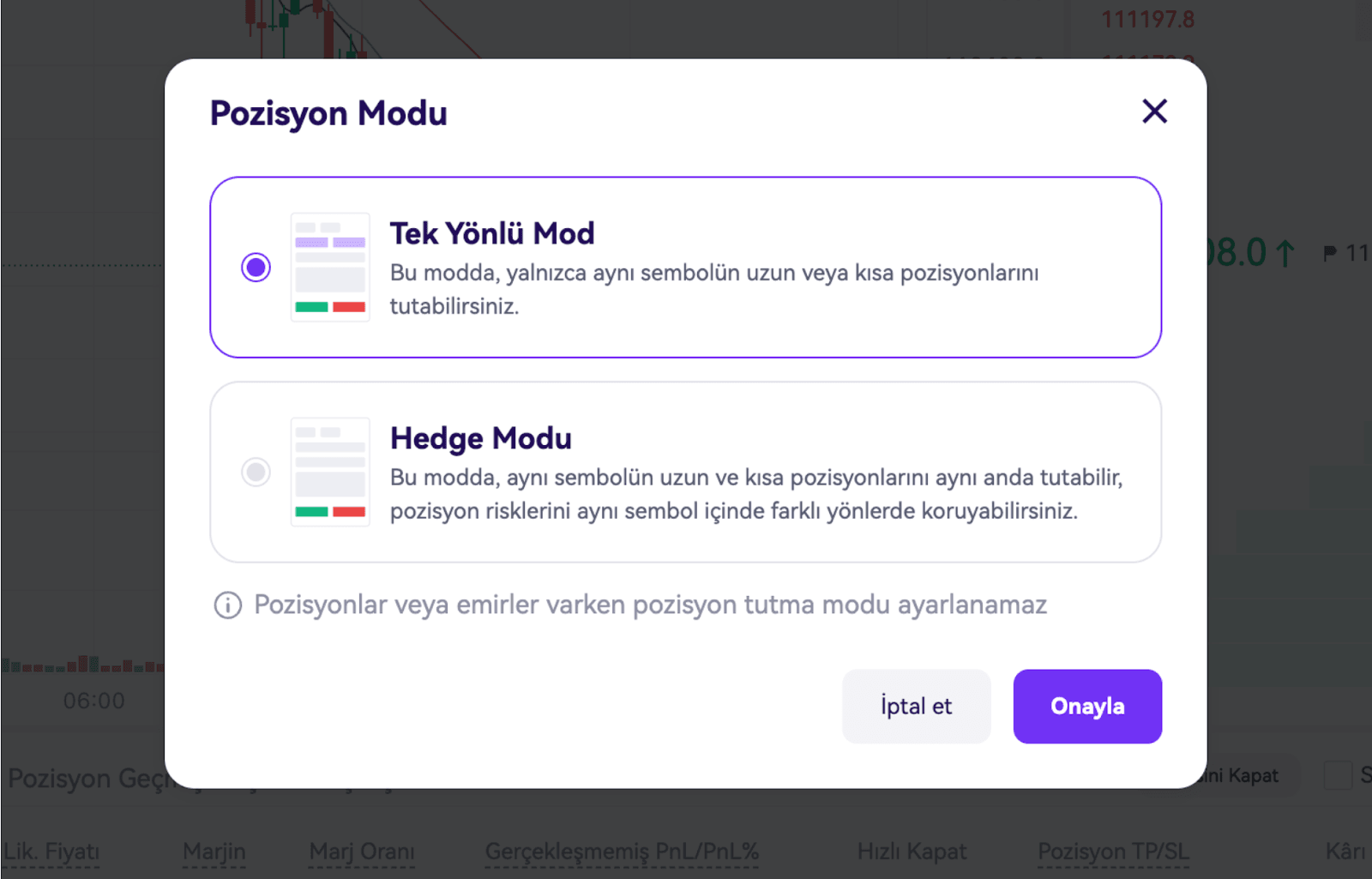
Task: Click the Lik. Fiyatı column header
Action: pos(51,852)
